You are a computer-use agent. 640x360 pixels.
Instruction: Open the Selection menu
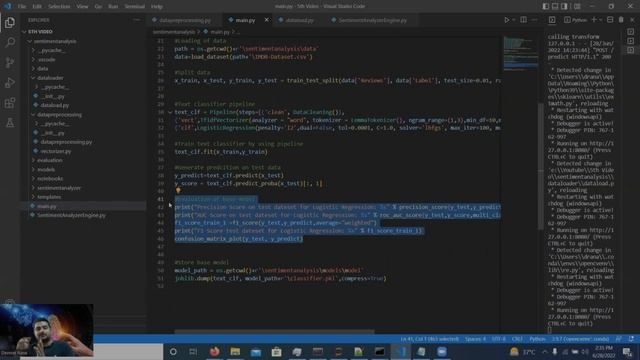59,7
